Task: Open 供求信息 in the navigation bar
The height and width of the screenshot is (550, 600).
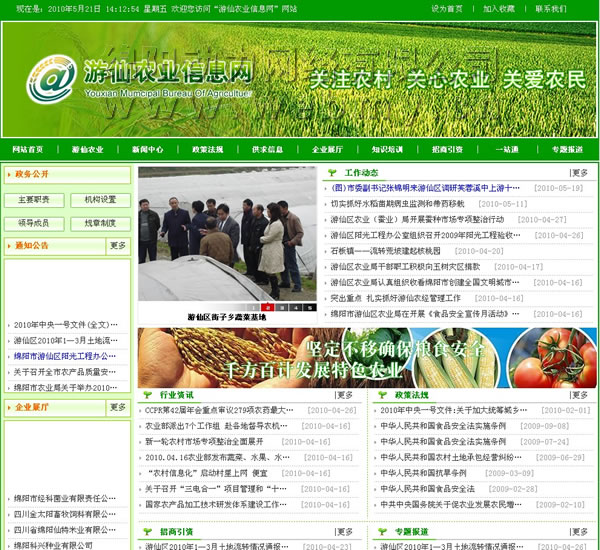Action: pyautogui.click(x=267, y=149)
